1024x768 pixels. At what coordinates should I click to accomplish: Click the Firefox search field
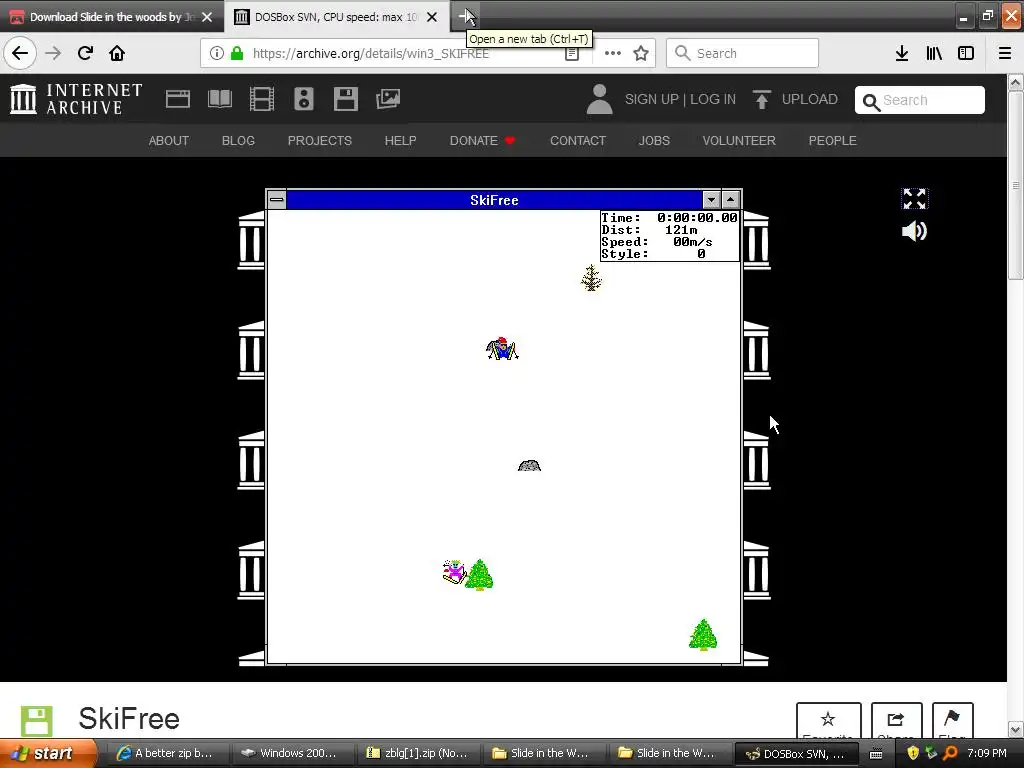[742, 53]
